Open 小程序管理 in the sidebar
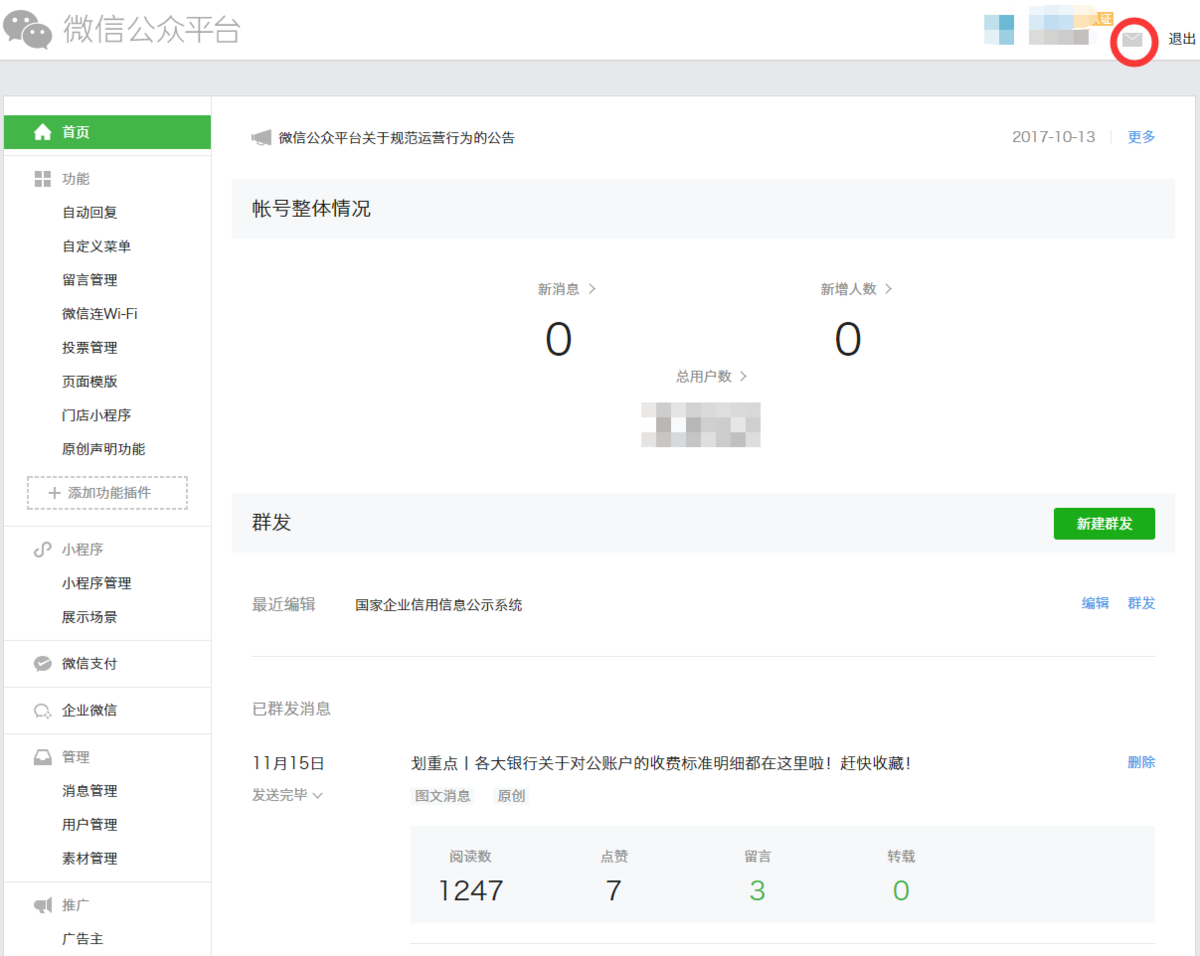Screen dimensions: 1200x956 tap(96, 583)
